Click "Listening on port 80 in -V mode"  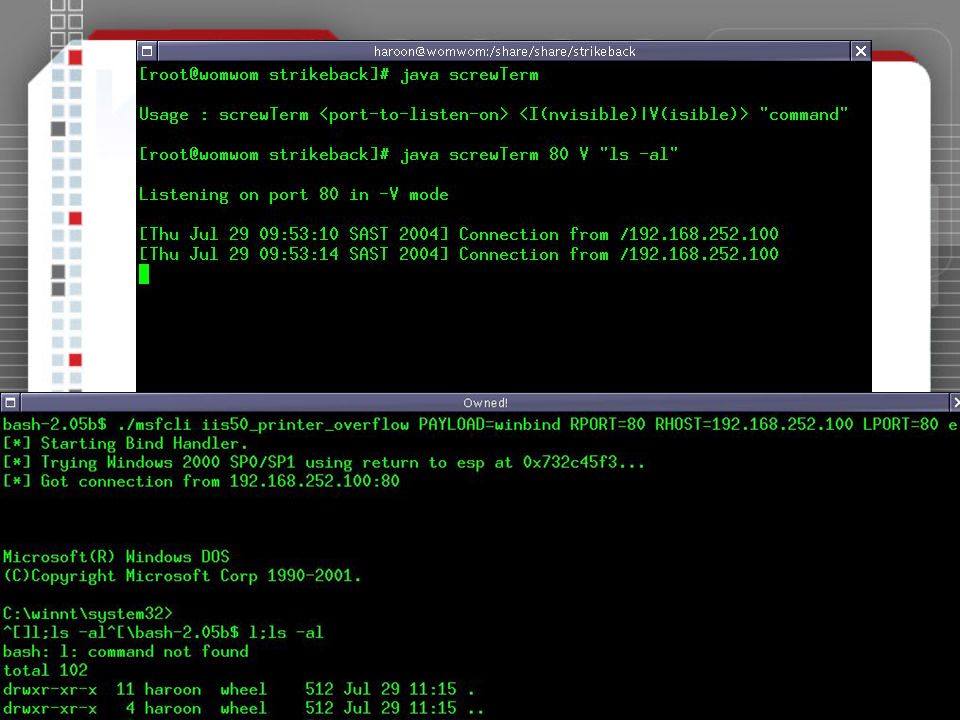tap(294, 195)
